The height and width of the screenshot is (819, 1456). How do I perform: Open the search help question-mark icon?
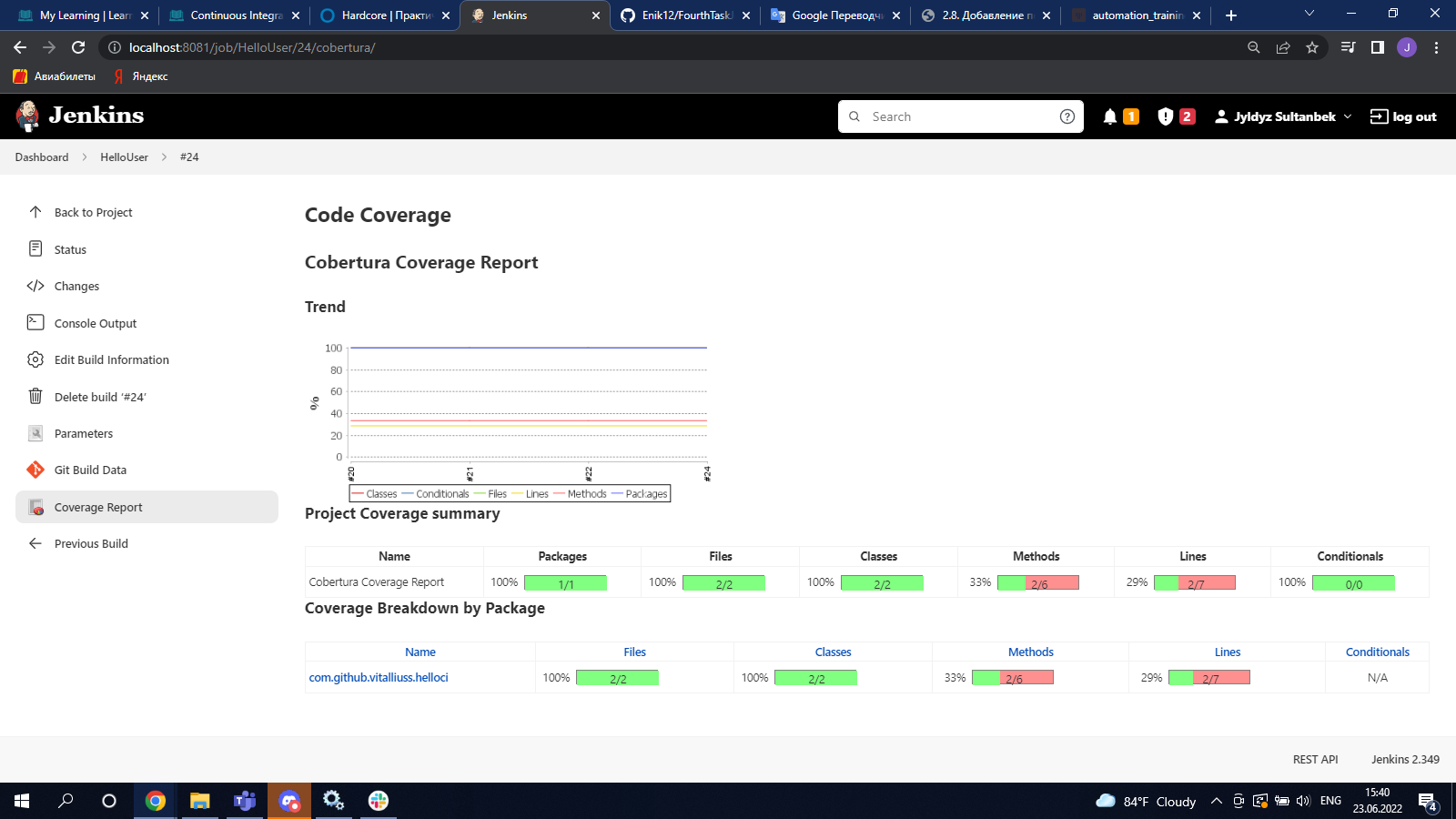(x=1067, y=116)
